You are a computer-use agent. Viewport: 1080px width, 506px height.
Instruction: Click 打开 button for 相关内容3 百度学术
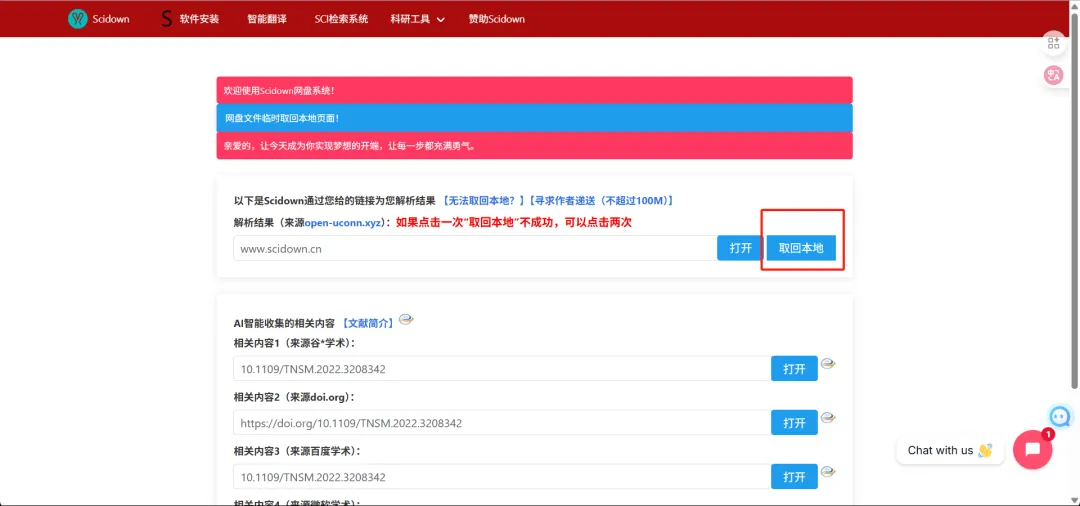pyautogui.click(x=794, y=476)
